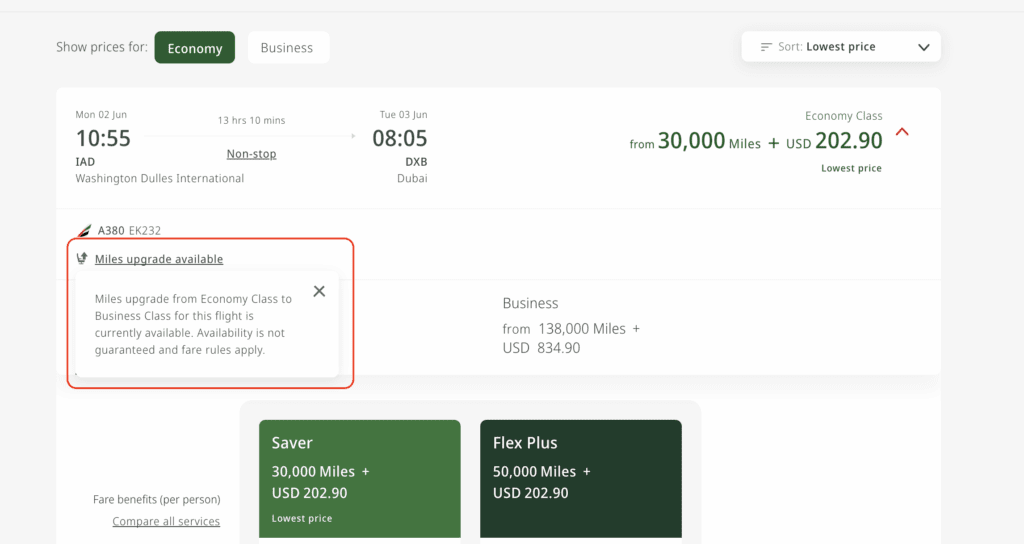Click the departure time 10:55
The width and height of the screenshot is (1024, 544).
[x=103, y=138]
